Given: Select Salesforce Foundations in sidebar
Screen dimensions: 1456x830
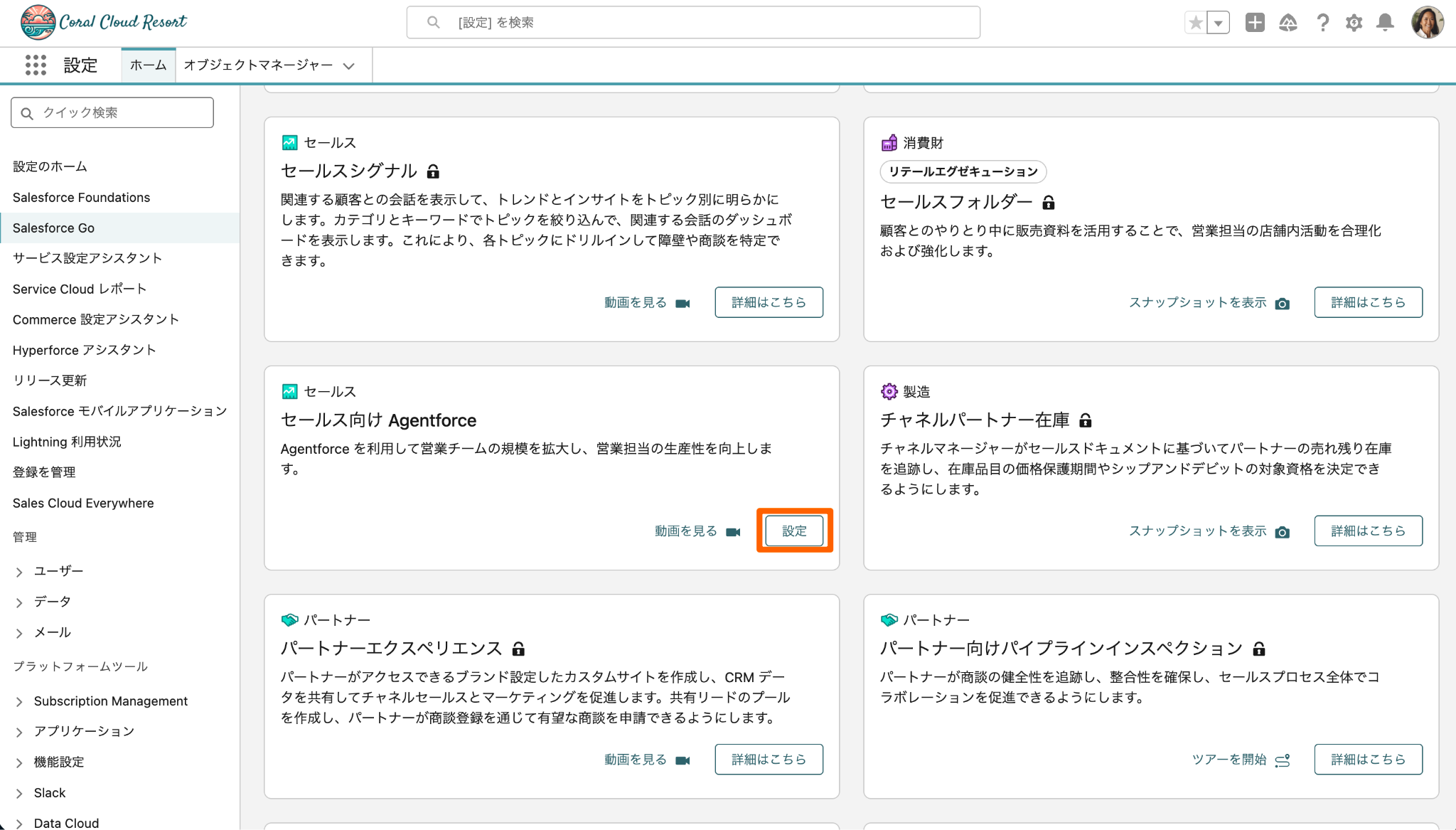Looking at the screenshot, I should 81,197.
